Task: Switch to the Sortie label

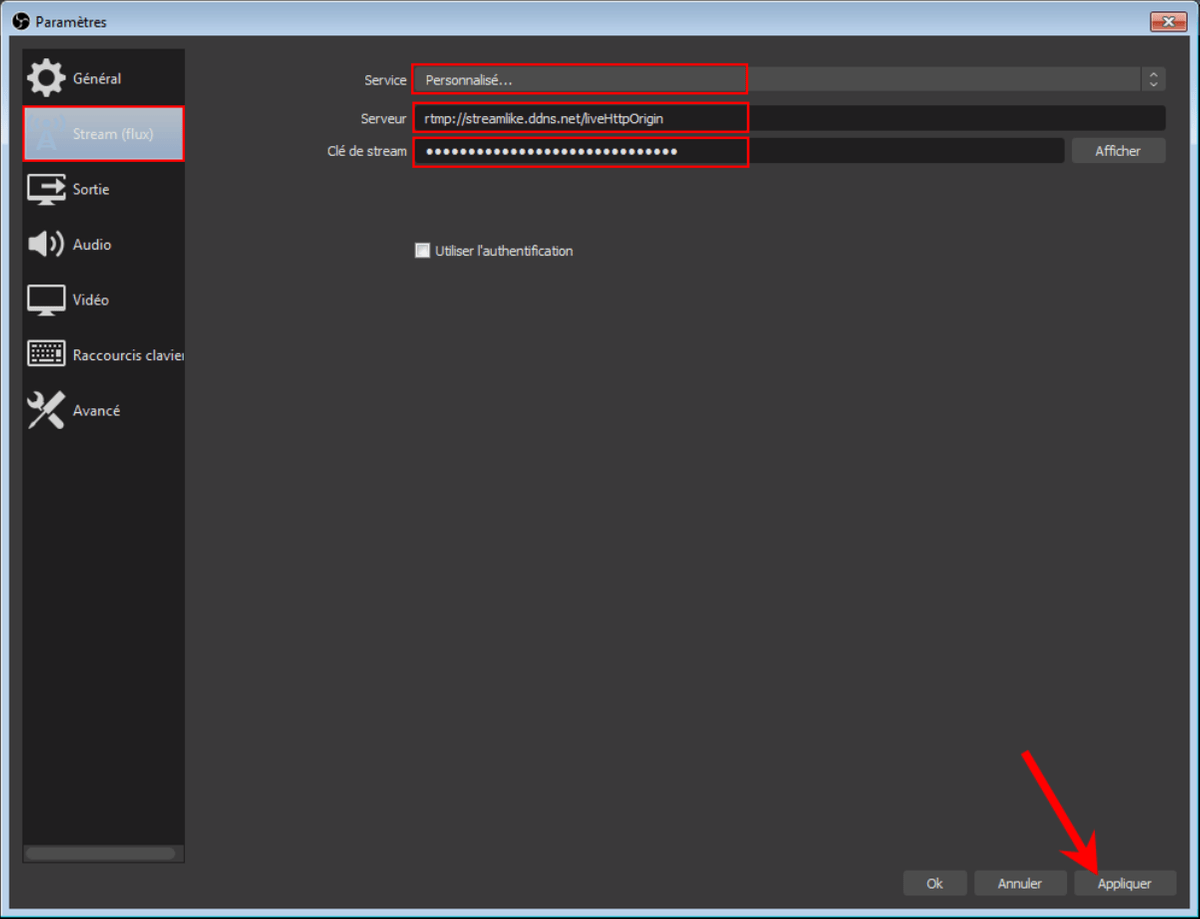Action: tap(91, 190)
